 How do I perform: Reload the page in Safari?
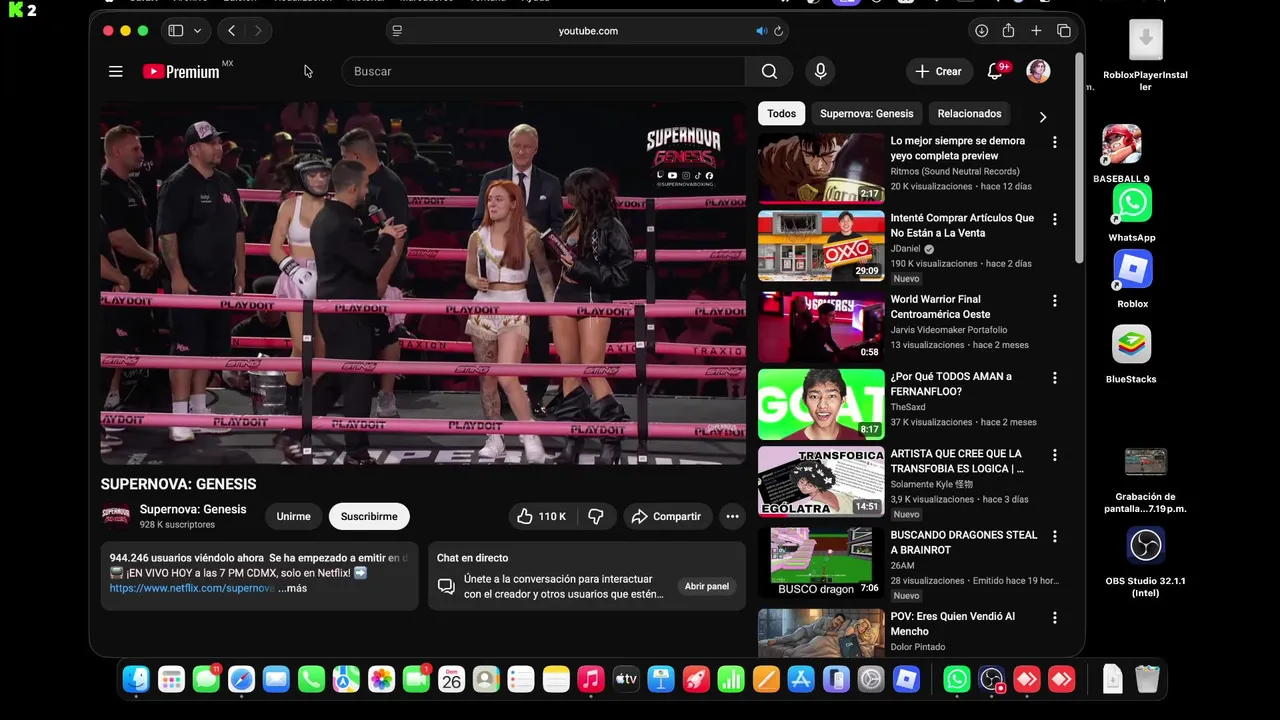(778, 31)
